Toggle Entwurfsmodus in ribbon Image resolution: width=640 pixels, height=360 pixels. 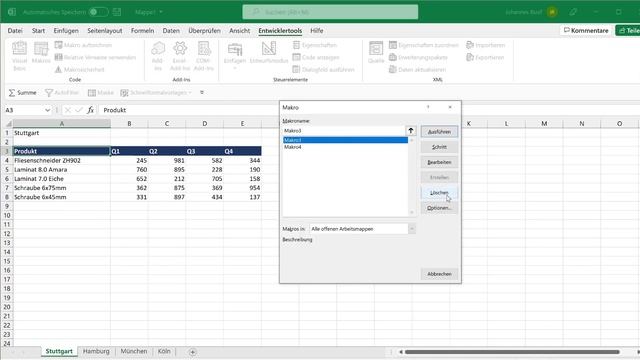(x=269, y=52)
